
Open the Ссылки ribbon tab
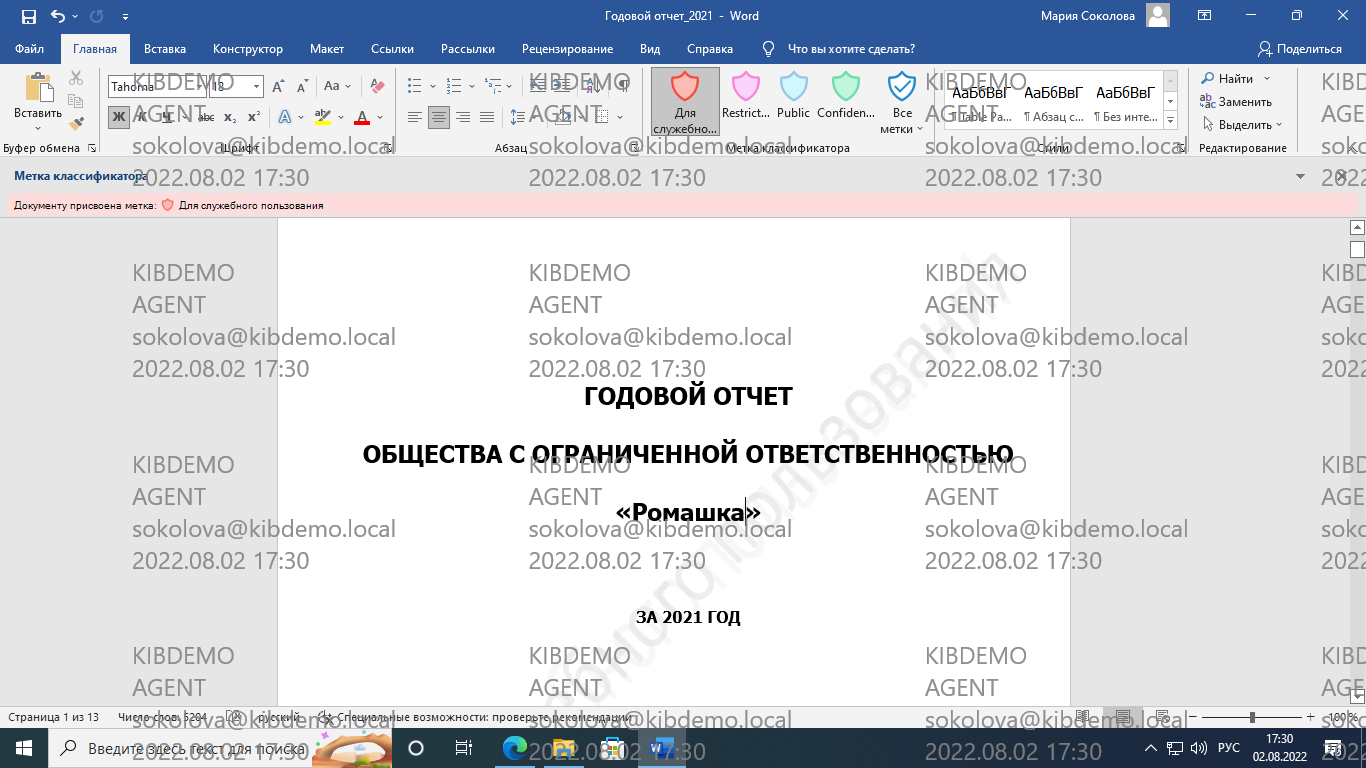(x=392, y=49)
